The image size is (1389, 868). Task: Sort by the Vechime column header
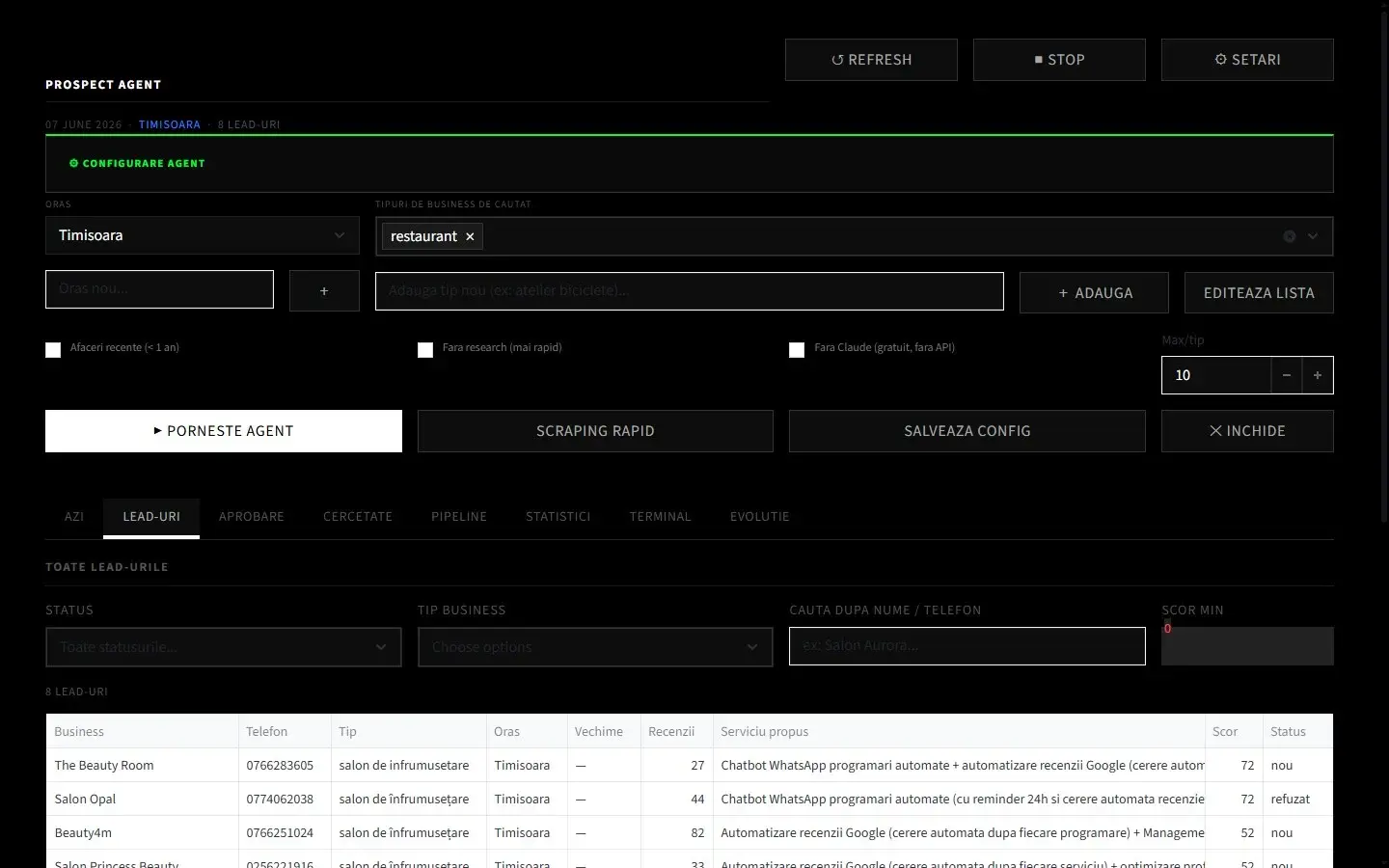click(604, 731)
